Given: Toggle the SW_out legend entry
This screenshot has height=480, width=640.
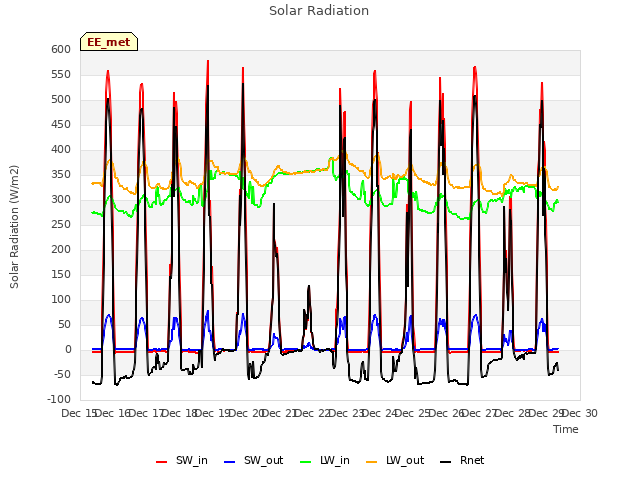Looking at the screenshot, I should 253,460.
